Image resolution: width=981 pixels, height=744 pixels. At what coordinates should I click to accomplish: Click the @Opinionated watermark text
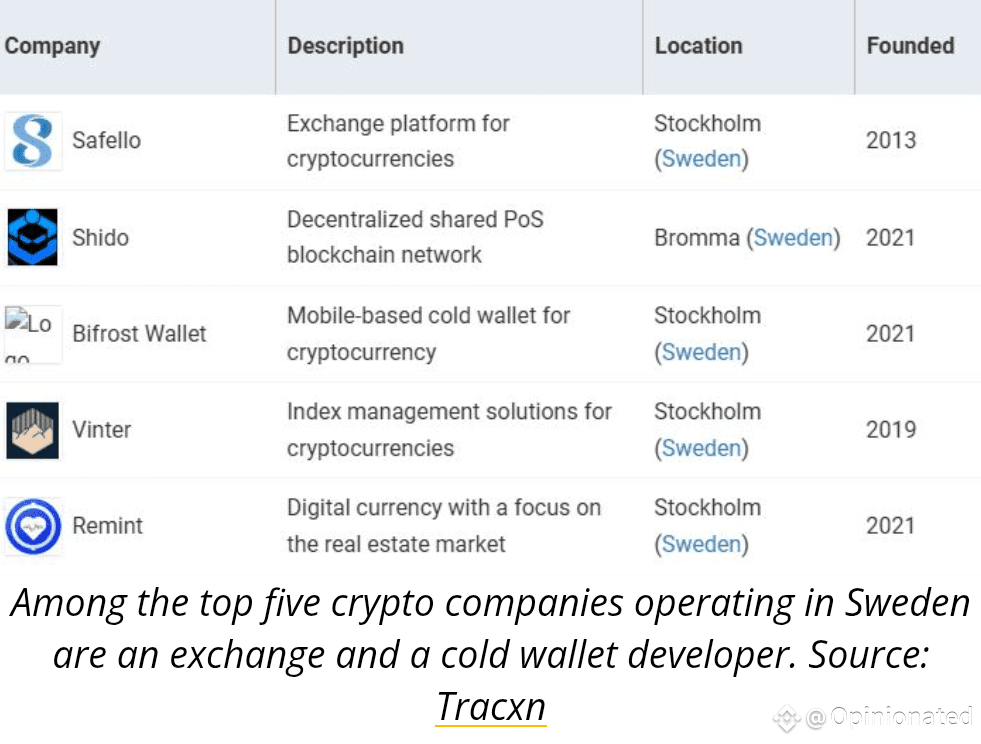point(889,716)
